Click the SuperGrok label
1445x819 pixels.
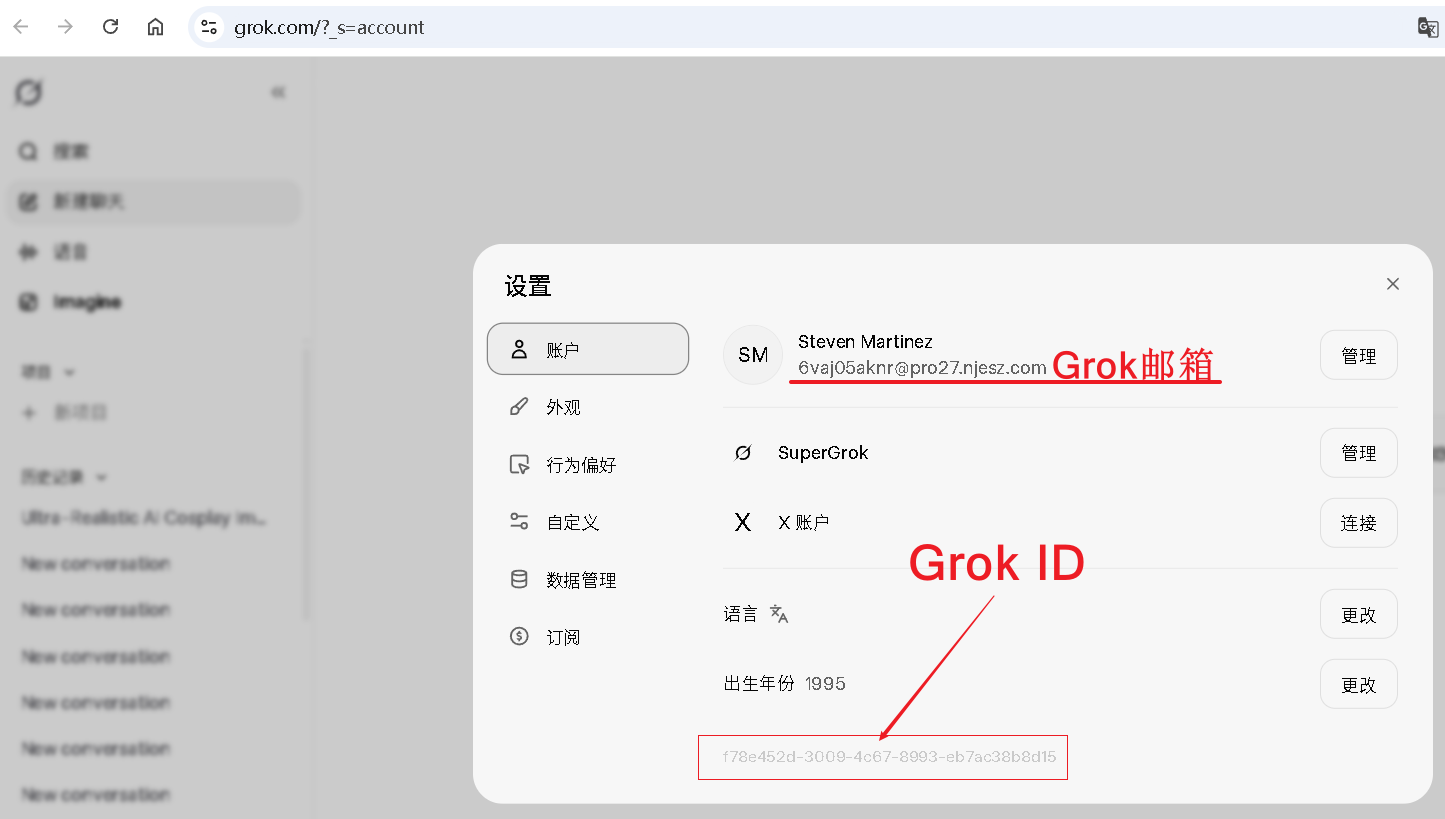[x=823, y=453]
